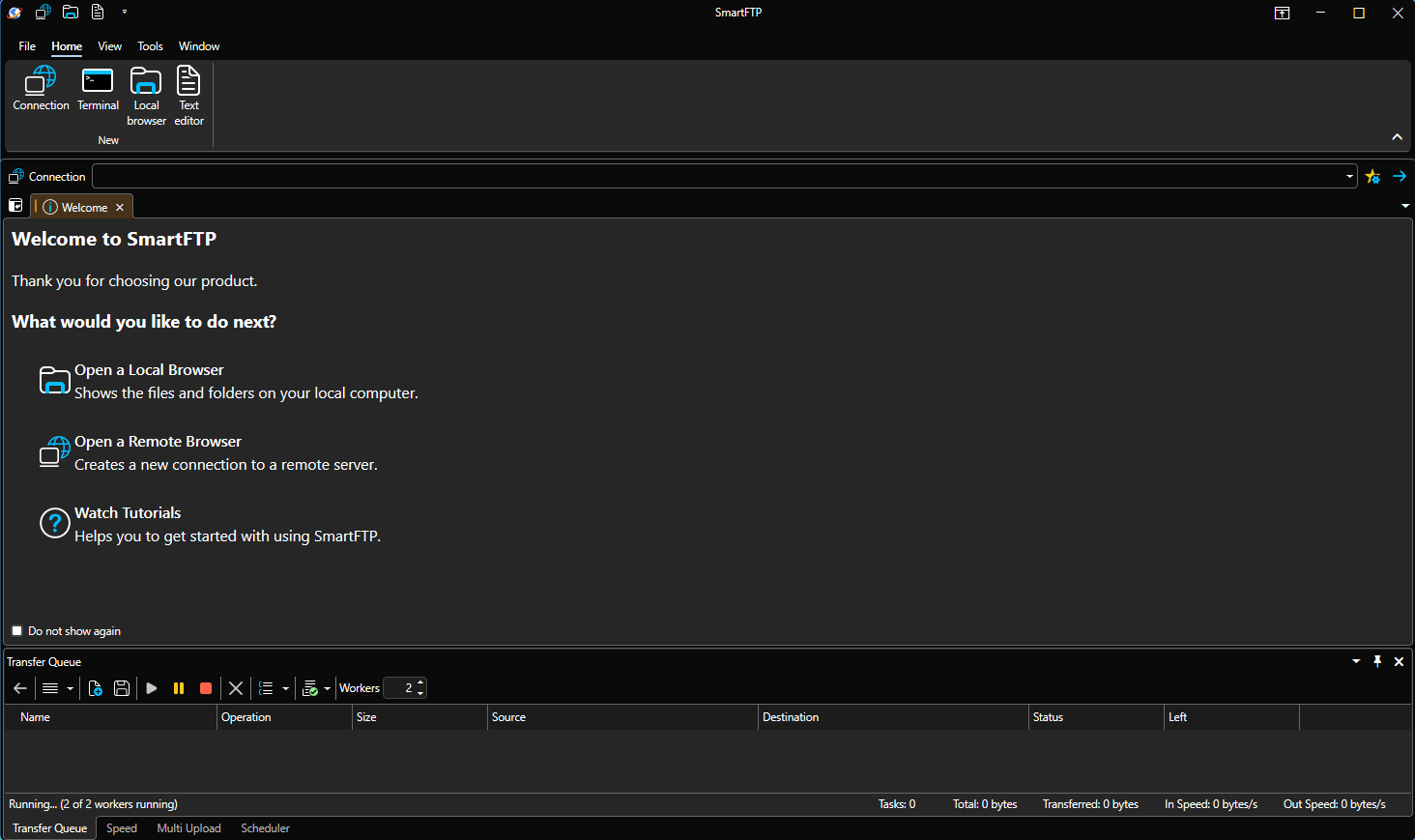
Task: Expand the bulleted list dropdown arrow
Action: [x=285, y=688]
